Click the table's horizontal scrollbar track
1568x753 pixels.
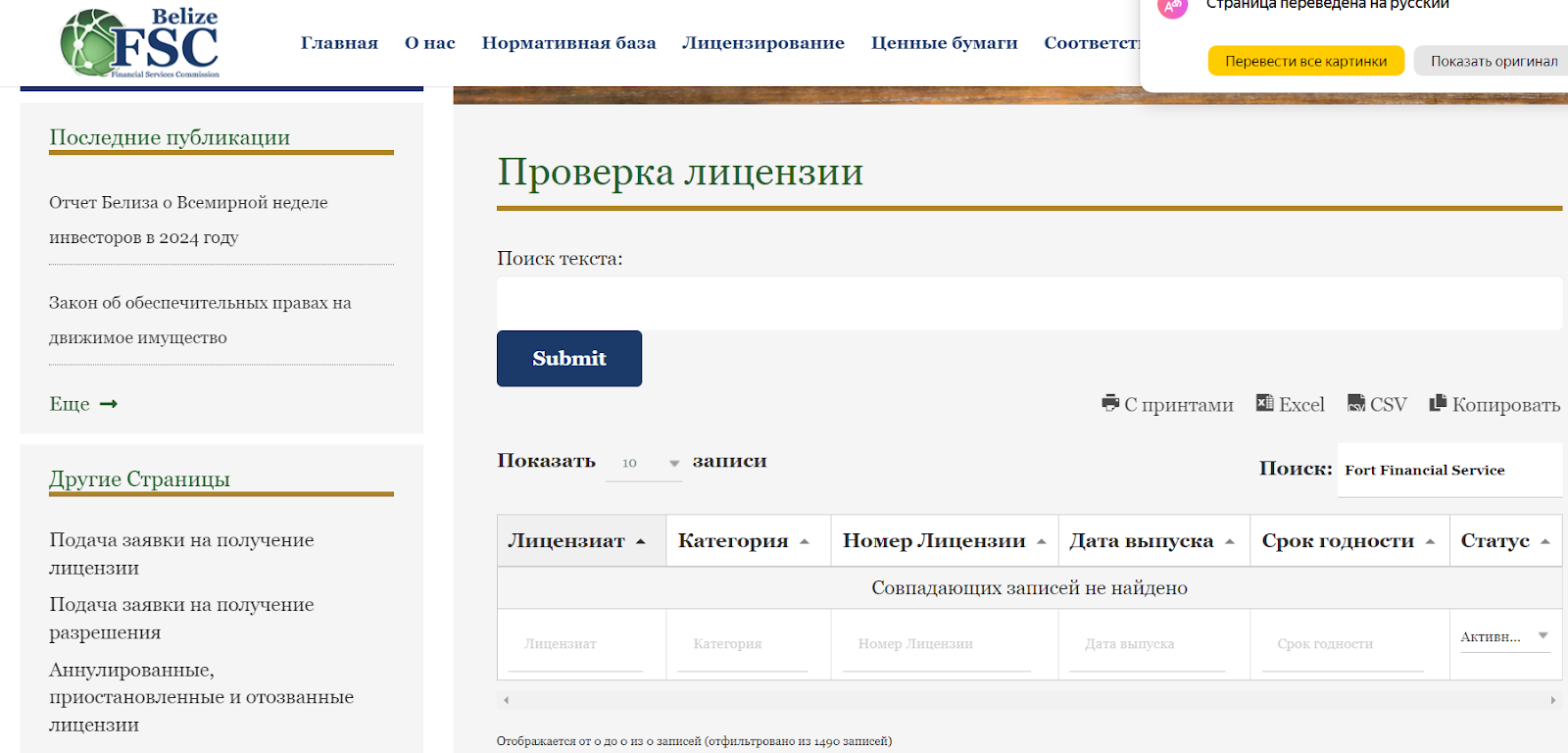(x=1029, y=700)
